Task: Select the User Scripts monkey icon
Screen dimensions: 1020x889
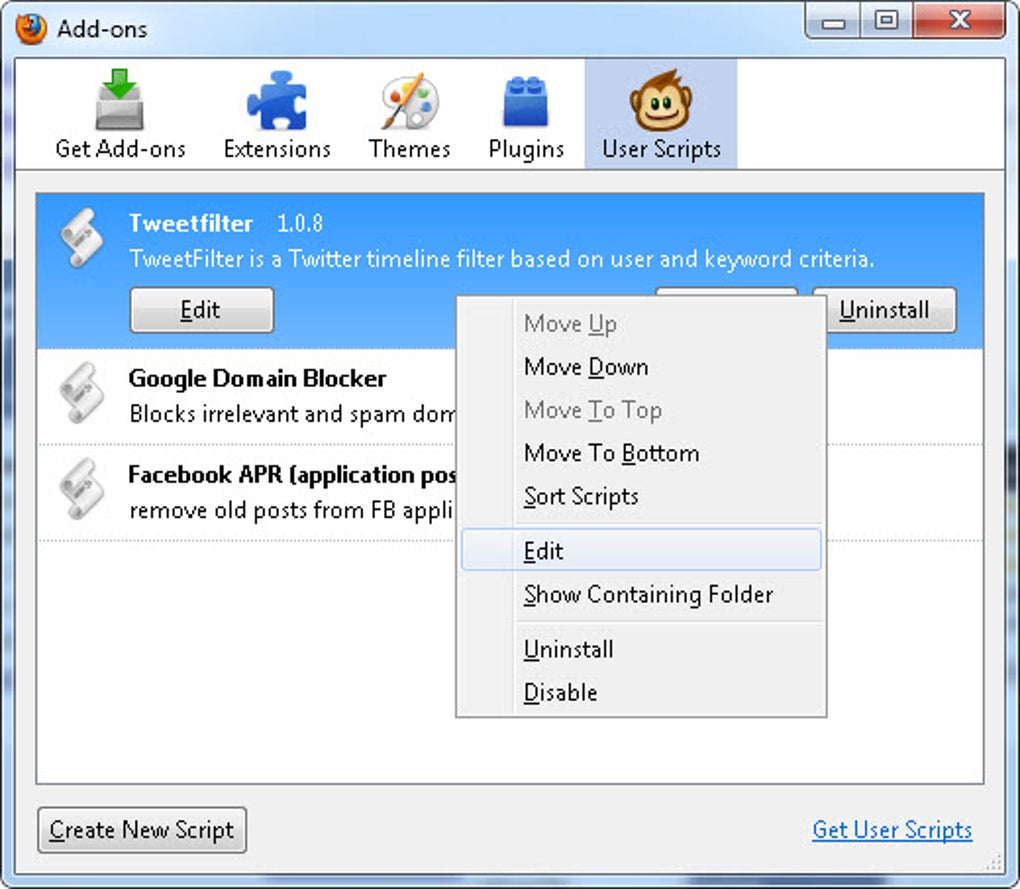Action: (660, 100)
